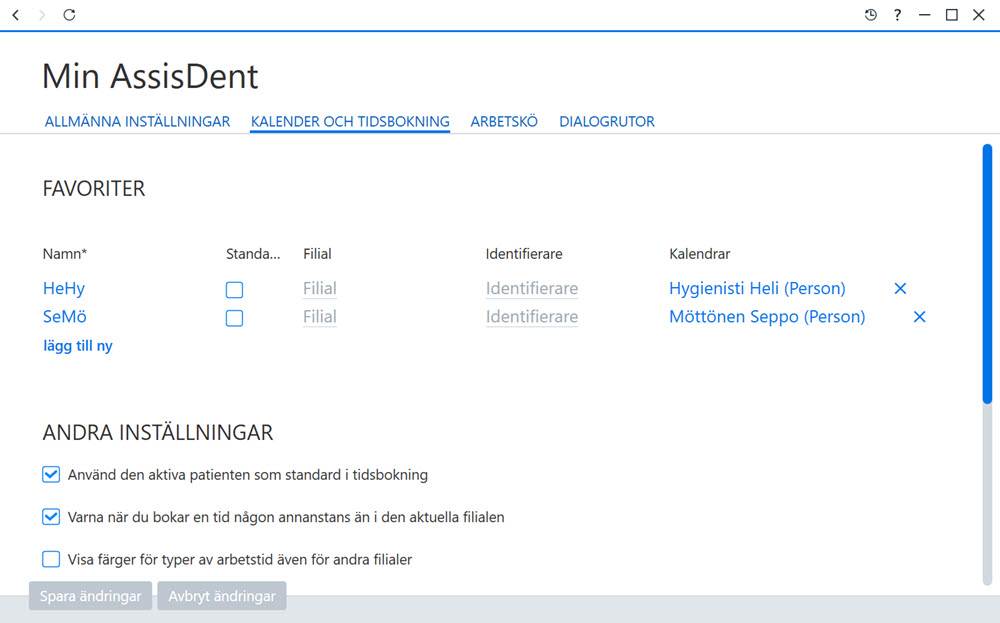Click the blue vertical scrollbar thumb
This screenshot has height=623, width=1000.
(987, 274)
